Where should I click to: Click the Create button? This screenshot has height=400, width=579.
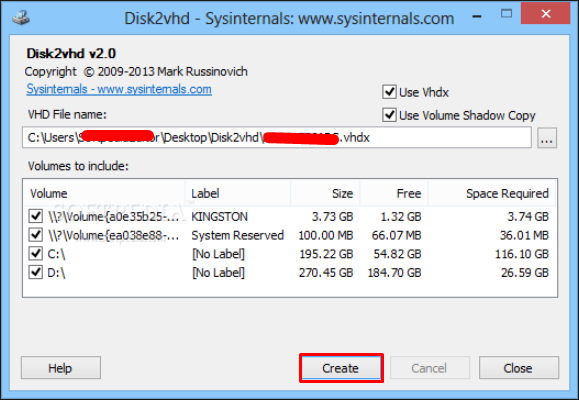[341, 368]
